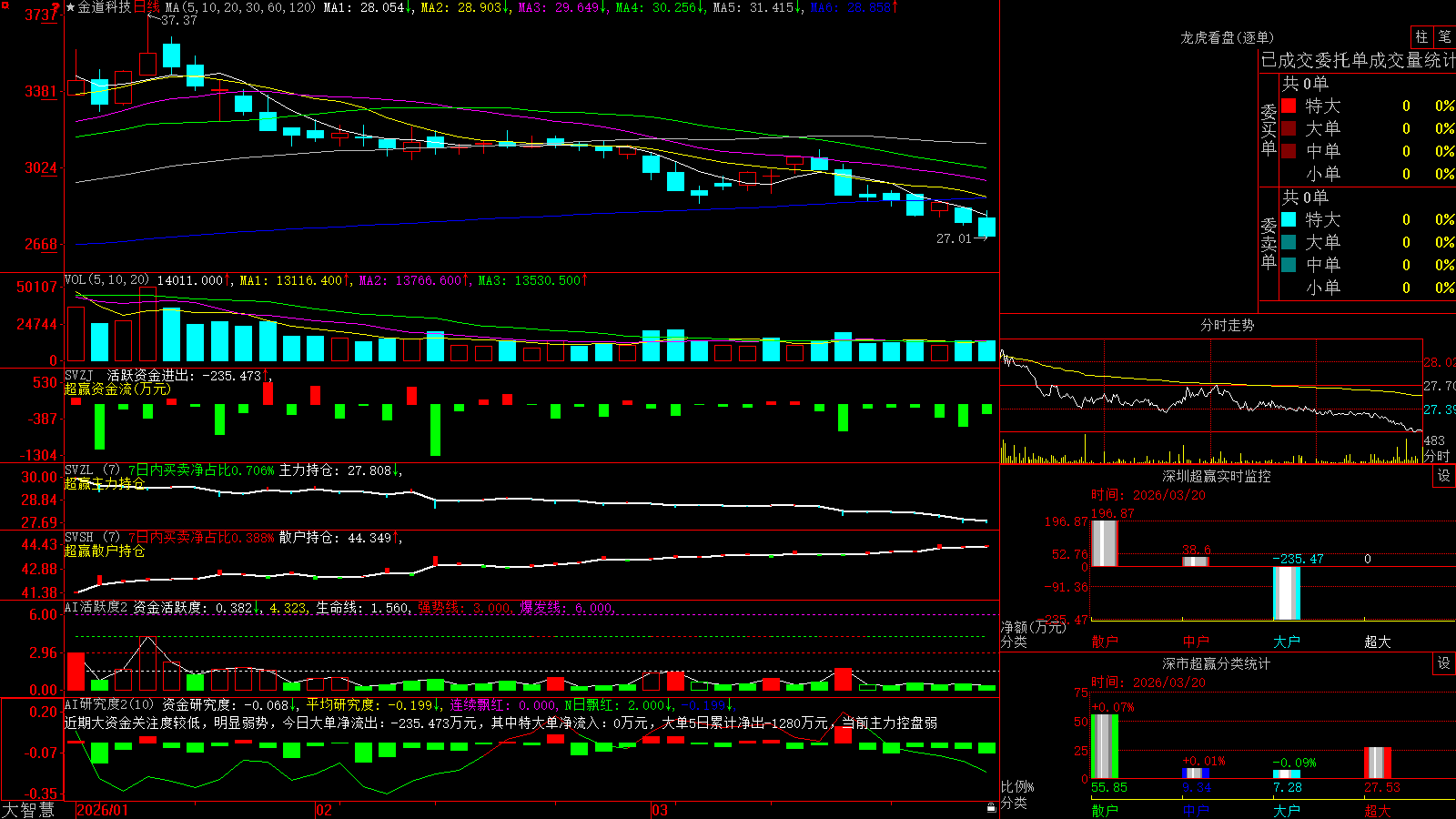Open the SVSH (7) indicator label

[92, 537]
